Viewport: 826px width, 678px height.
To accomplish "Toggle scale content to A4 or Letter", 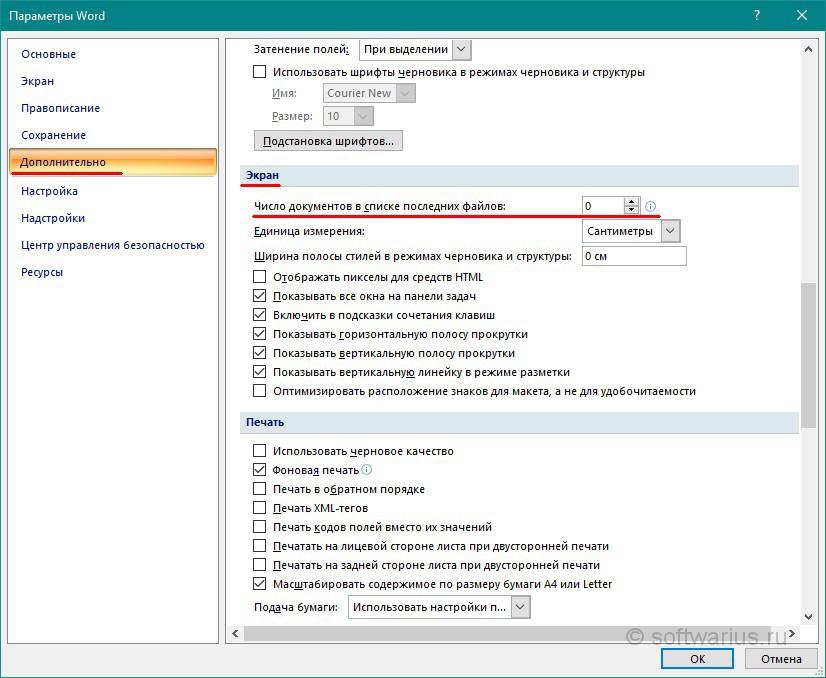I will click(259, 583).
